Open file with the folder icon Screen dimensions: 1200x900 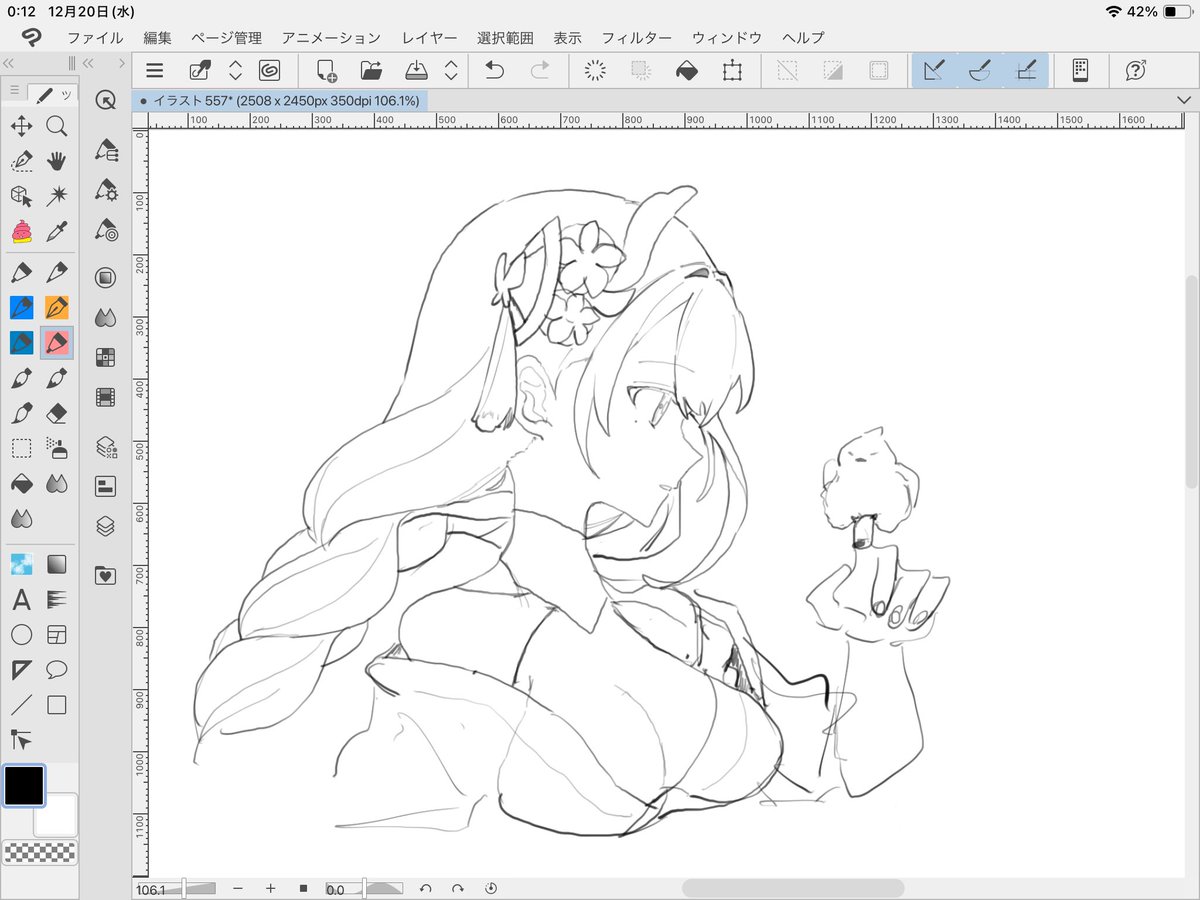pos(372,70)
